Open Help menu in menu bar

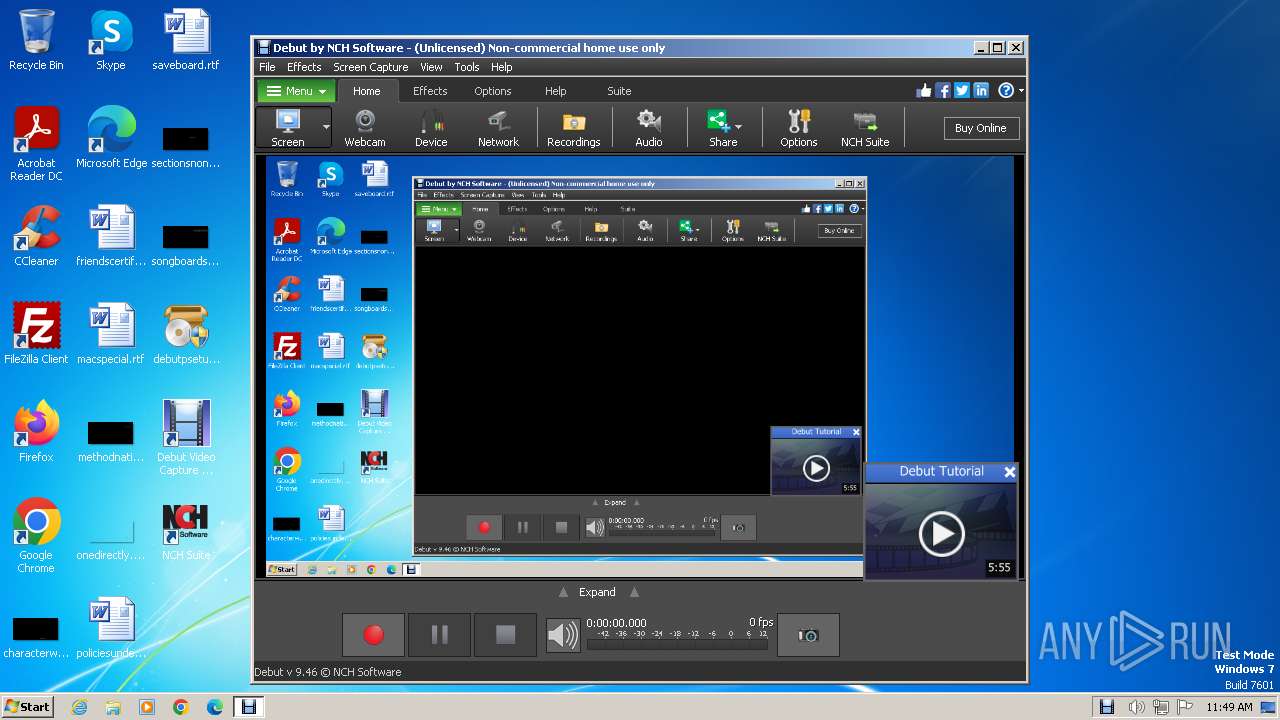click(x=502, y=67)
